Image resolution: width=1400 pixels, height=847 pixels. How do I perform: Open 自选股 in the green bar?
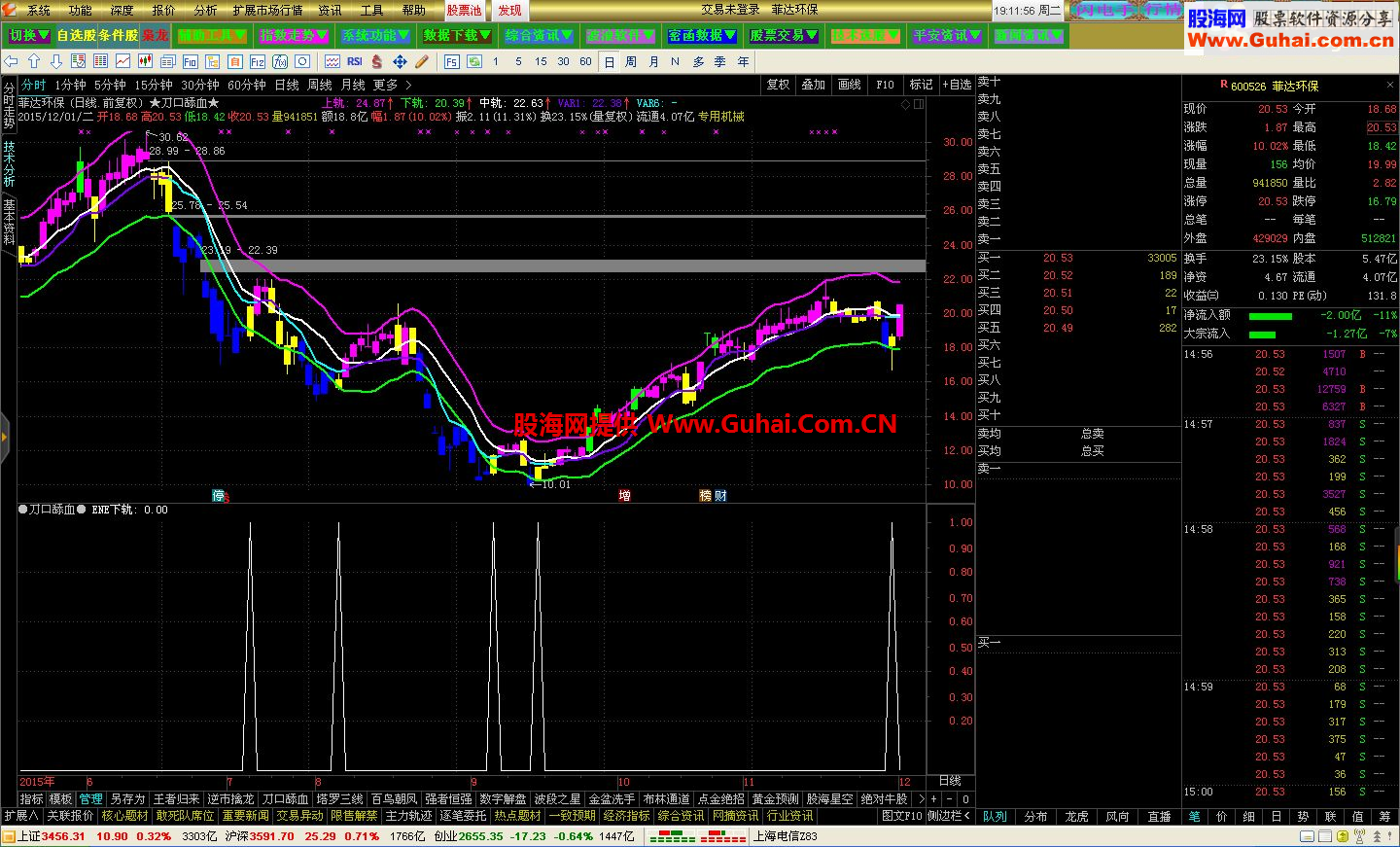pyautogui.click(x=76, y=36)
